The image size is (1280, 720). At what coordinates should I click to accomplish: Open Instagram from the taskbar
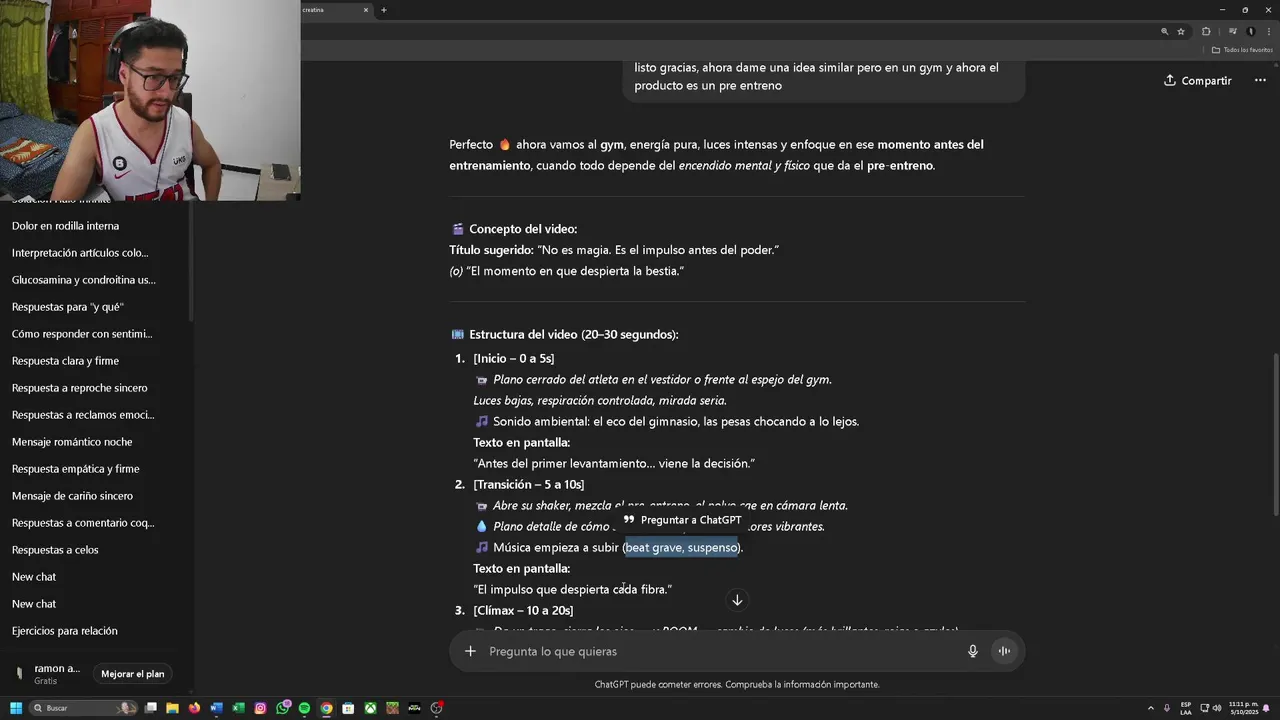(x=260, y=708)
